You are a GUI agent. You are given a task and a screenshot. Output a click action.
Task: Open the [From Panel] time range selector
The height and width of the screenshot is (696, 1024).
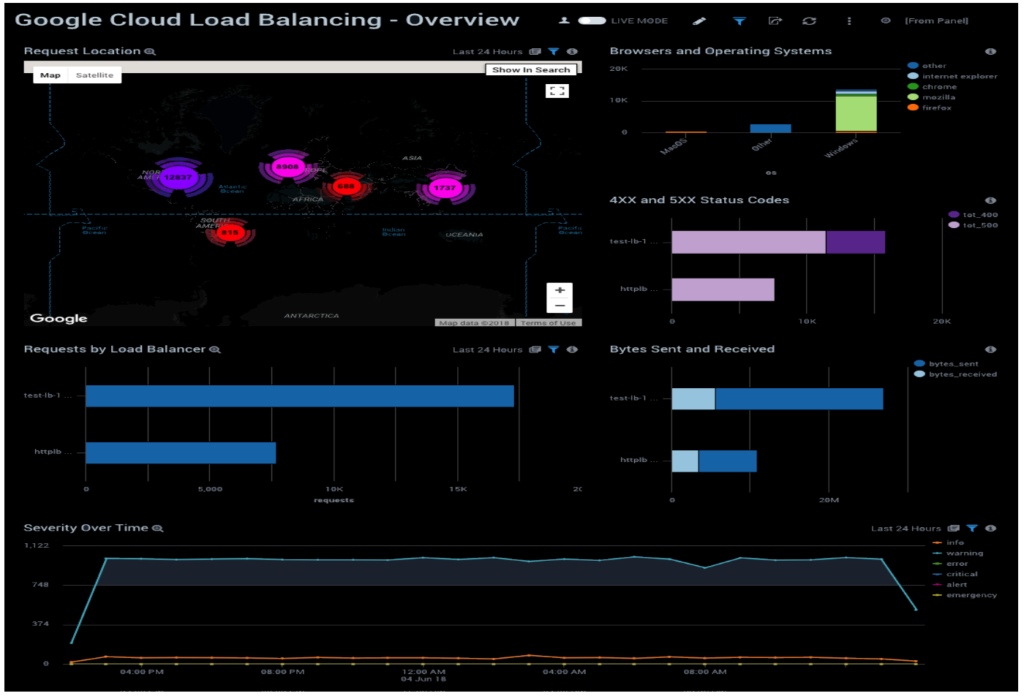point(936,21)
